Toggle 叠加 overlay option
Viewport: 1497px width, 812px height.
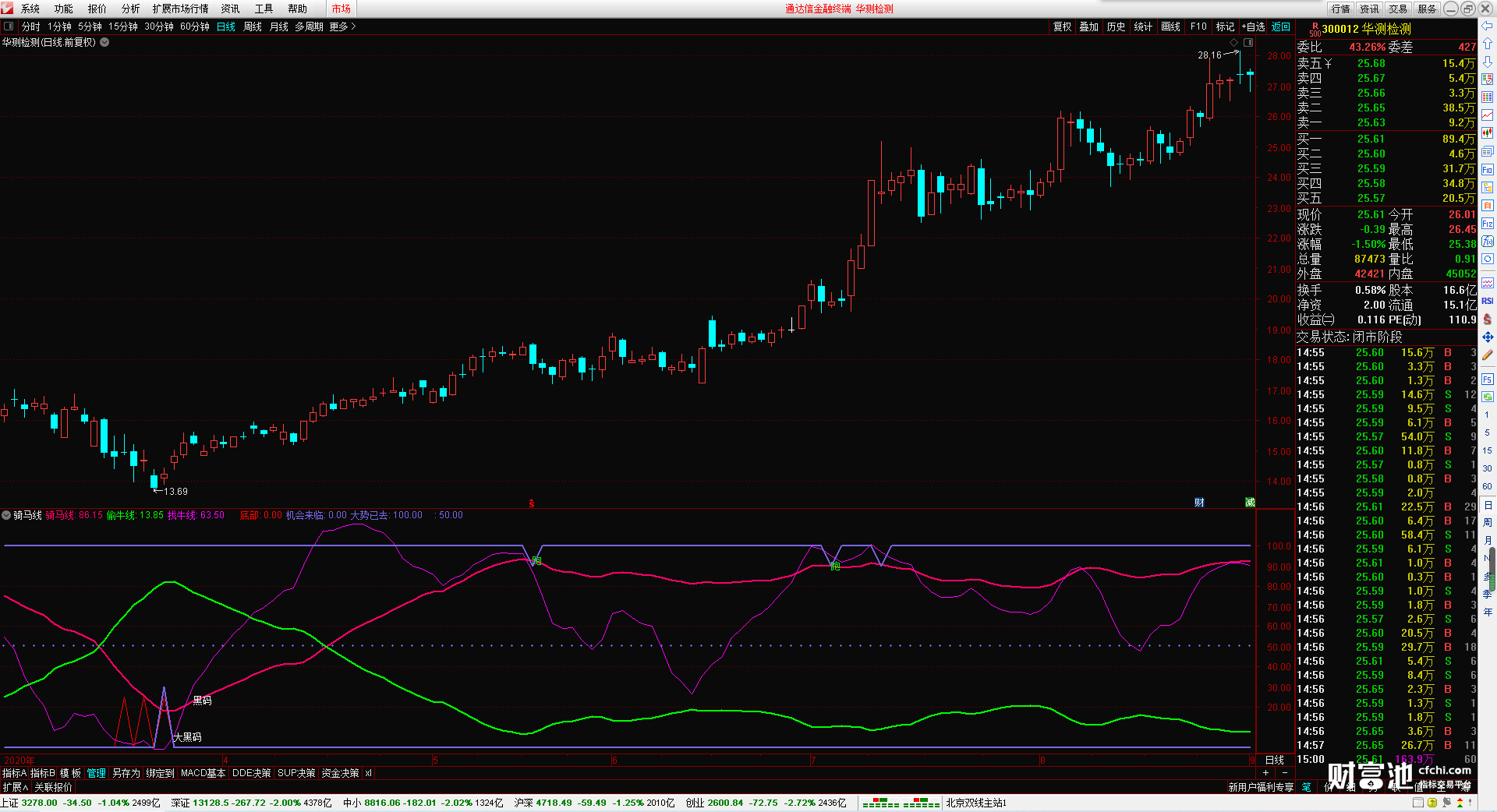coord(1088,26)
